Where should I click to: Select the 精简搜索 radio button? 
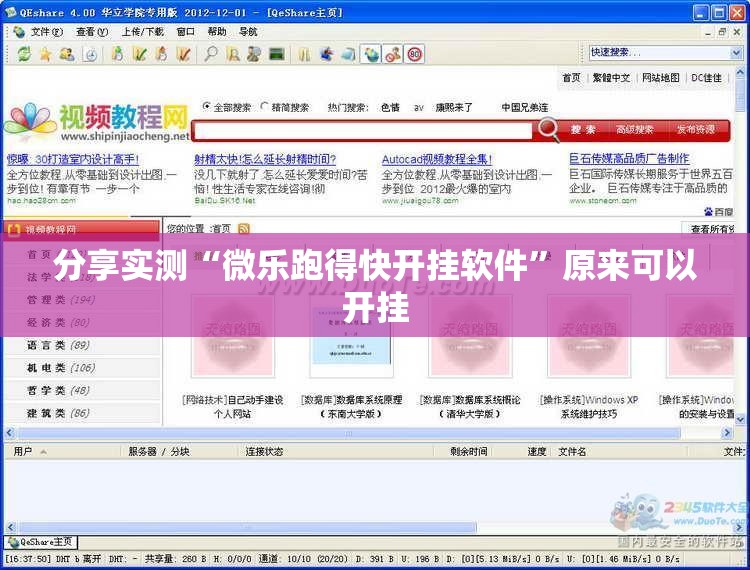(265, 107)
